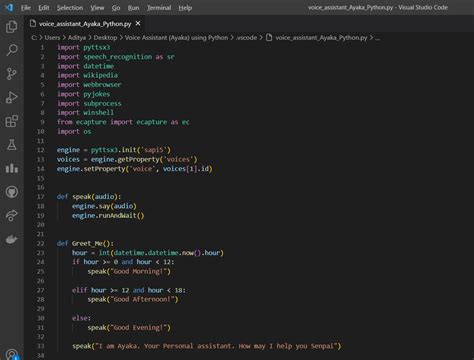Click the Voice Assistant (Ayaka) using Python breadcrumb
The height and width of the screenshot is (360, 474).
coord(176,38)
